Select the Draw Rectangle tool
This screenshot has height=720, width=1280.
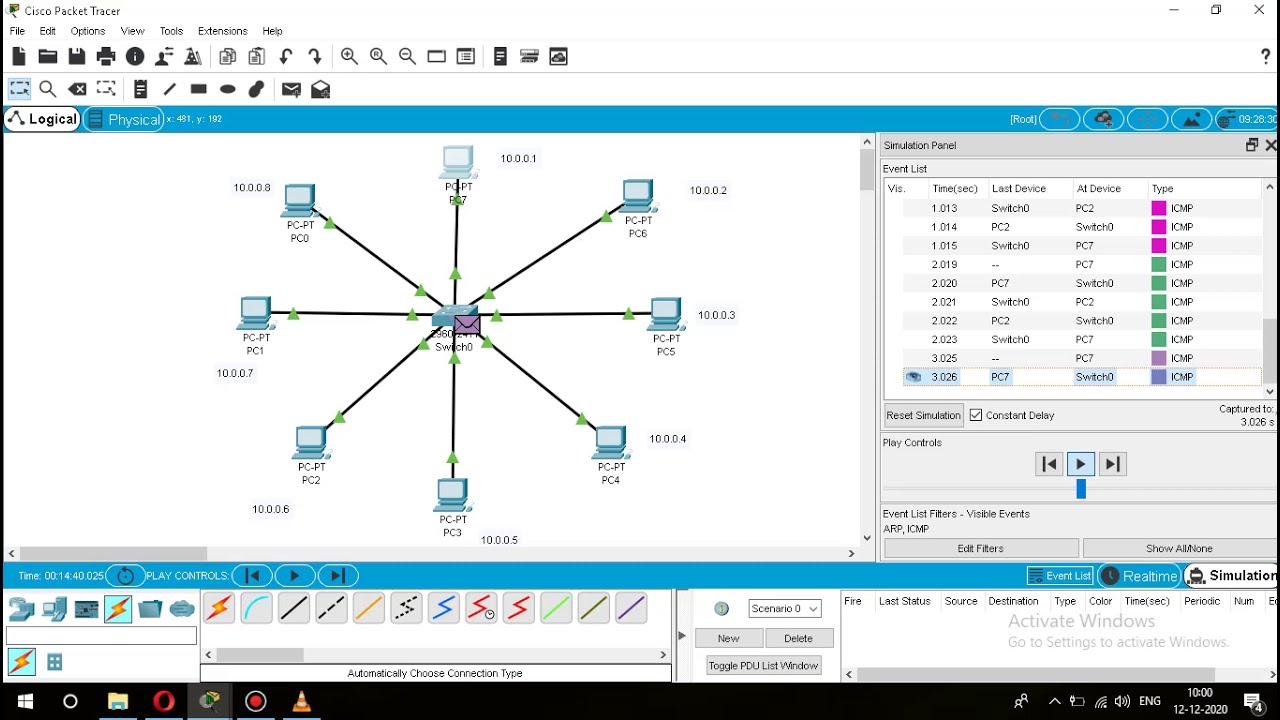coord(198,90)
